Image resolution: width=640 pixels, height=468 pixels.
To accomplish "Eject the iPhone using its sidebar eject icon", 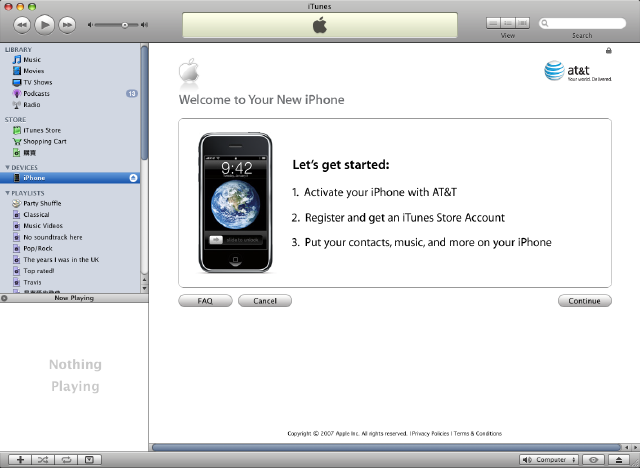I will click(133, 178).
